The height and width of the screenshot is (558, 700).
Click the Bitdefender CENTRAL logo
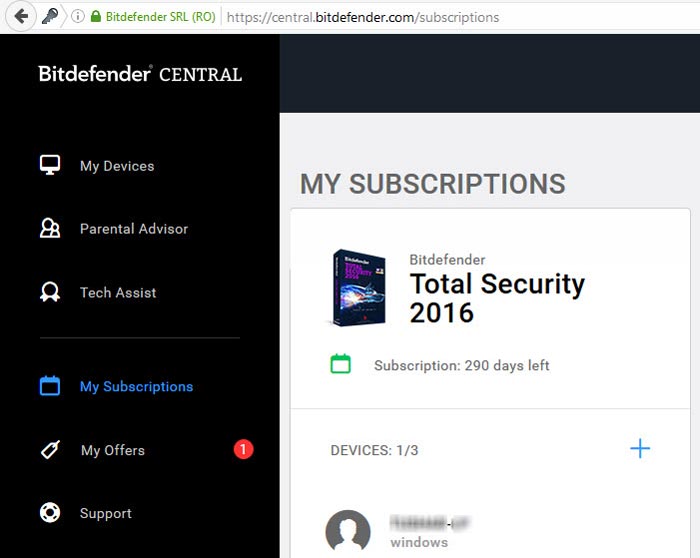(x=140, y=74)
